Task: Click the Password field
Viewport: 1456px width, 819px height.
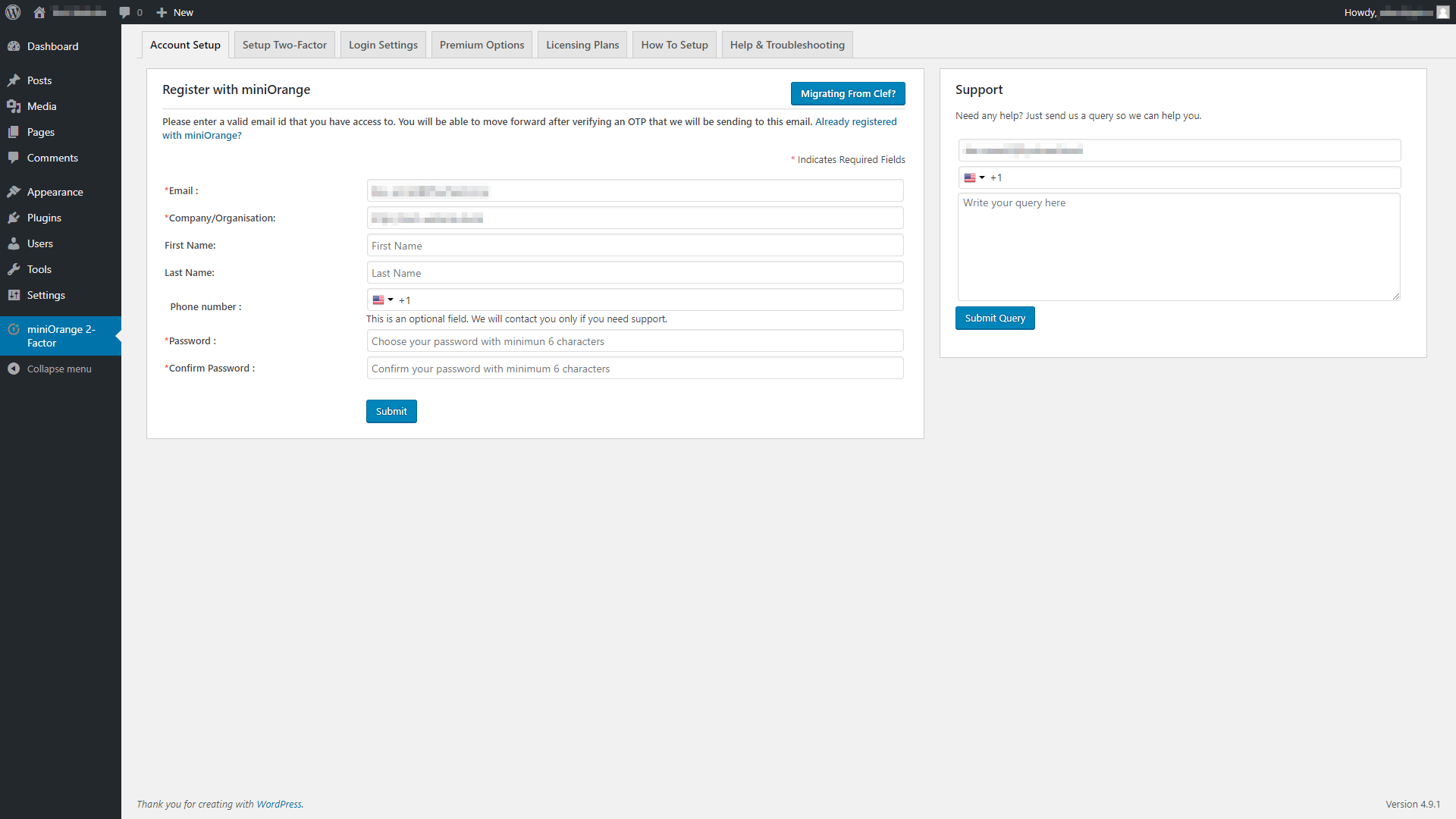Action: (635, 340)
